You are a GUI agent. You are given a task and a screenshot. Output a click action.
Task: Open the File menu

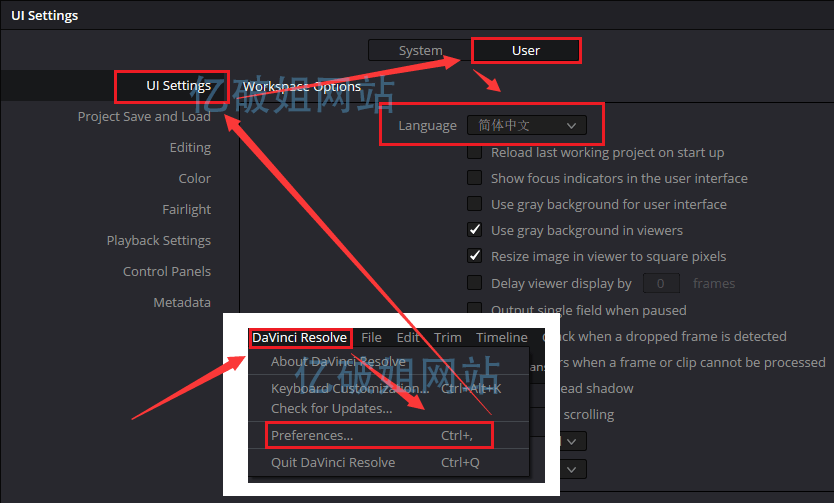point(371,338)
